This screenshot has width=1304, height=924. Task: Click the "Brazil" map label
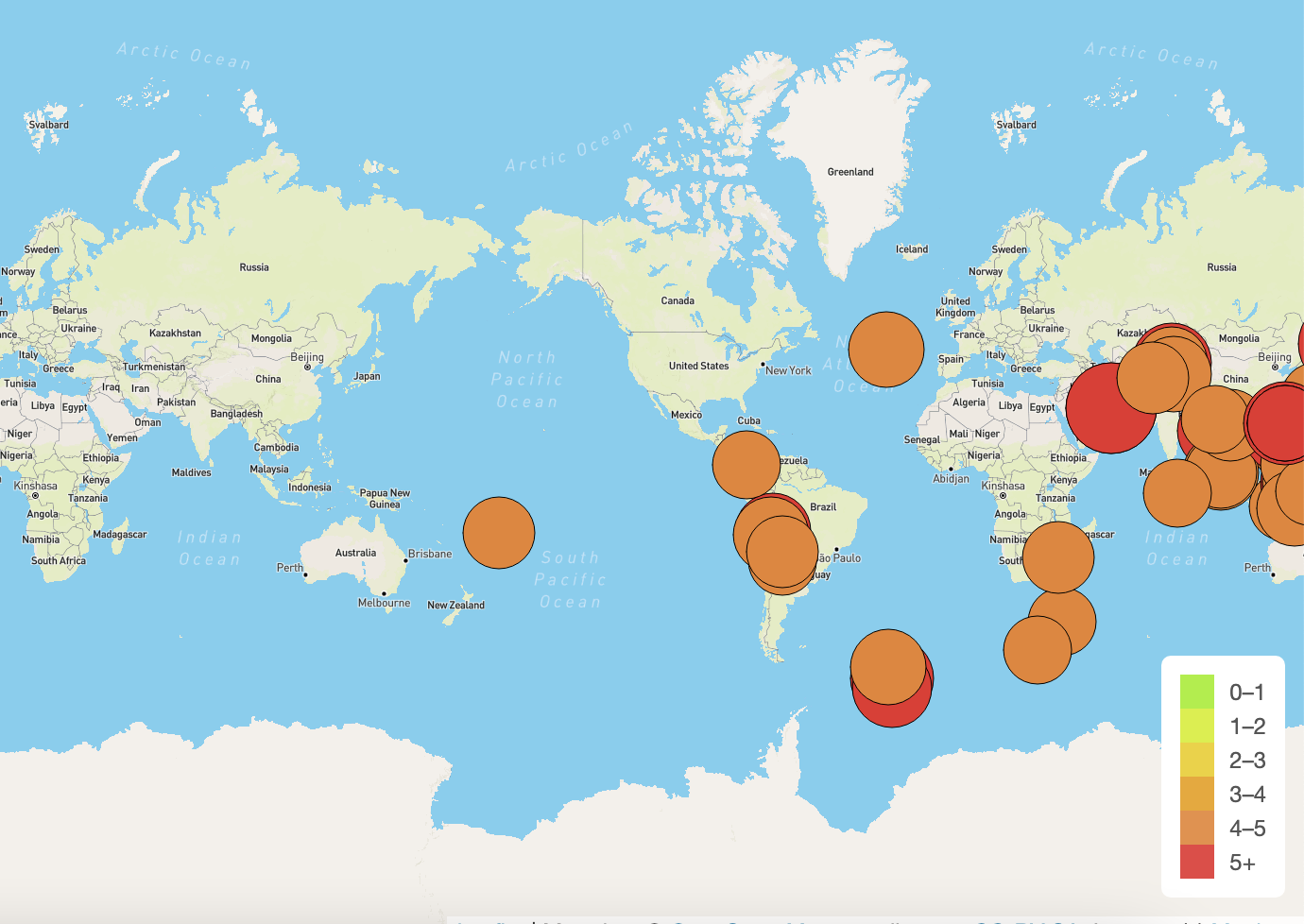[823, 506]
